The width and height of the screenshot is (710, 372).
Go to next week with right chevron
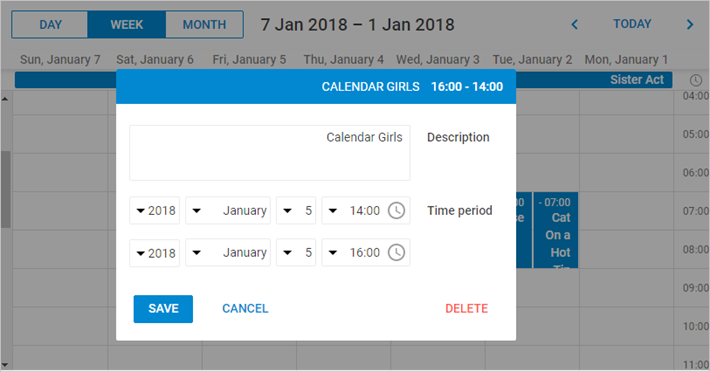(x=690, y=24)
